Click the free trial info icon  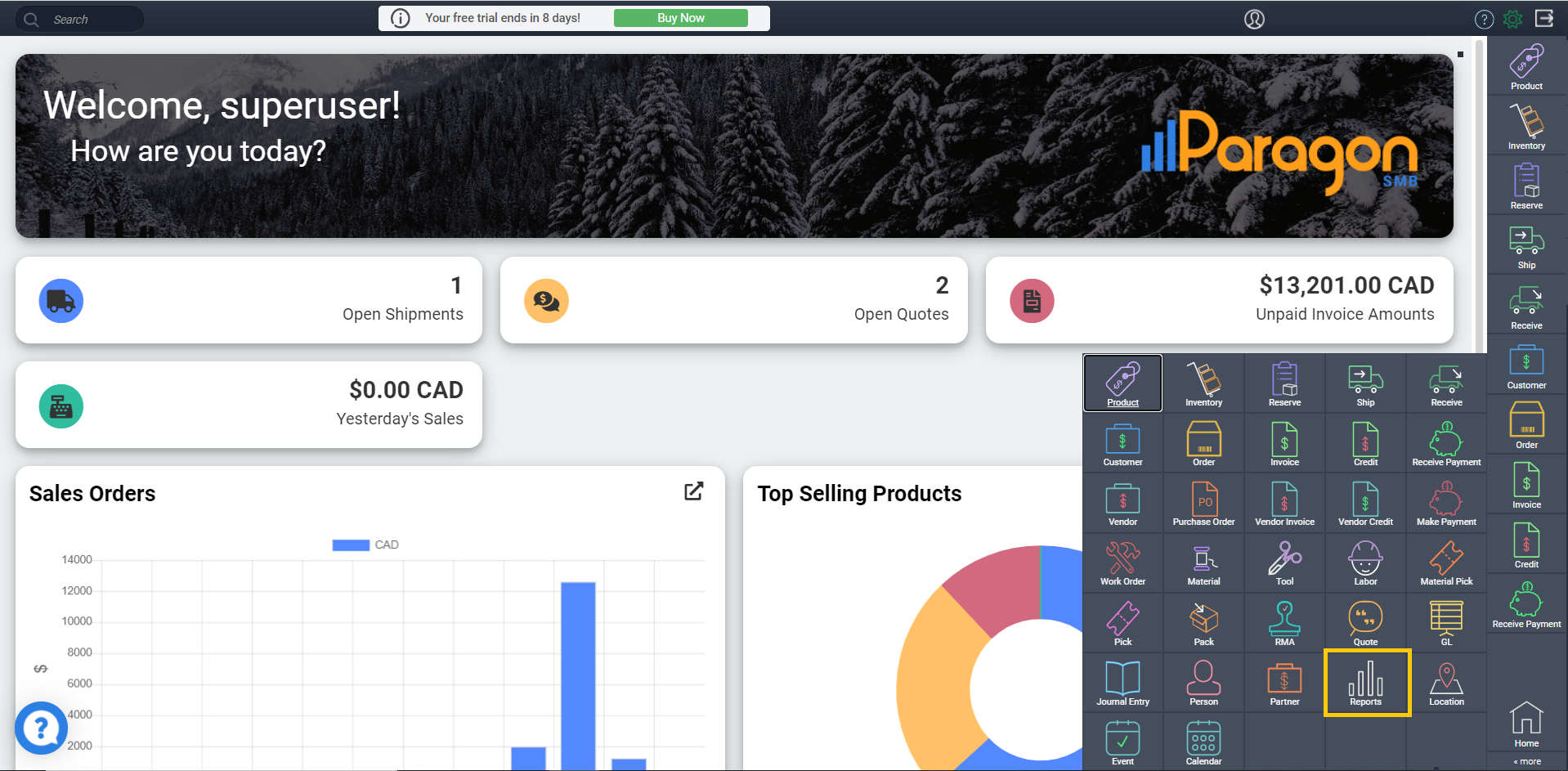400,18
